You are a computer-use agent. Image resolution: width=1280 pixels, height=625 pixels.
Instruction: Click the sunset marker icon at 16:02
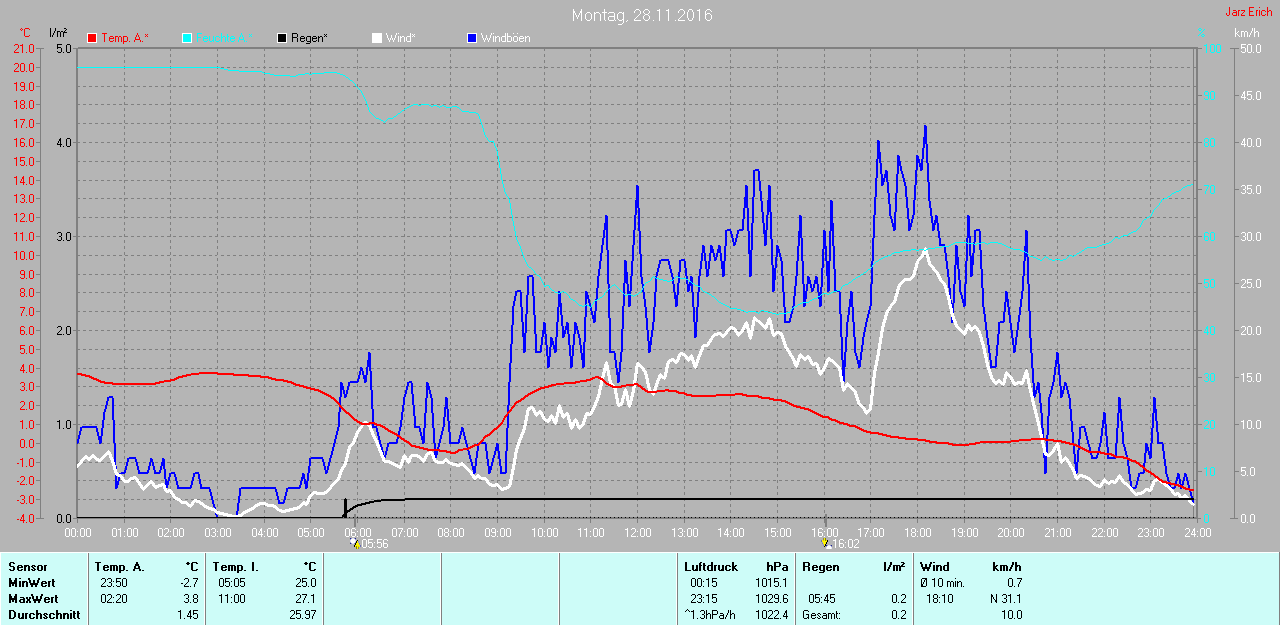tap(825, 543)
